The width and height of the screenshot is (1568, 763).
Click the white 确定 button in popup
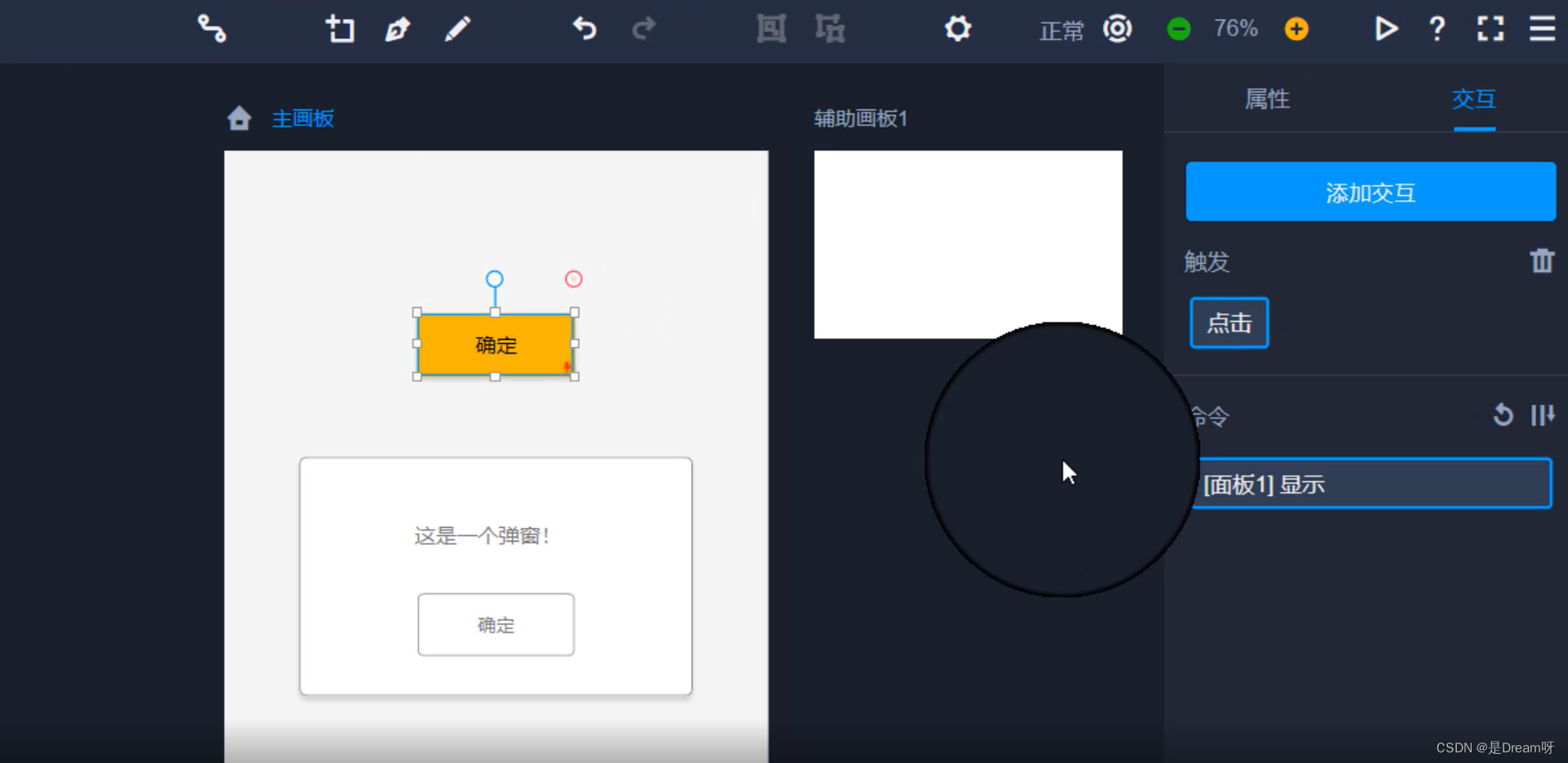click(x=496, y=625)
